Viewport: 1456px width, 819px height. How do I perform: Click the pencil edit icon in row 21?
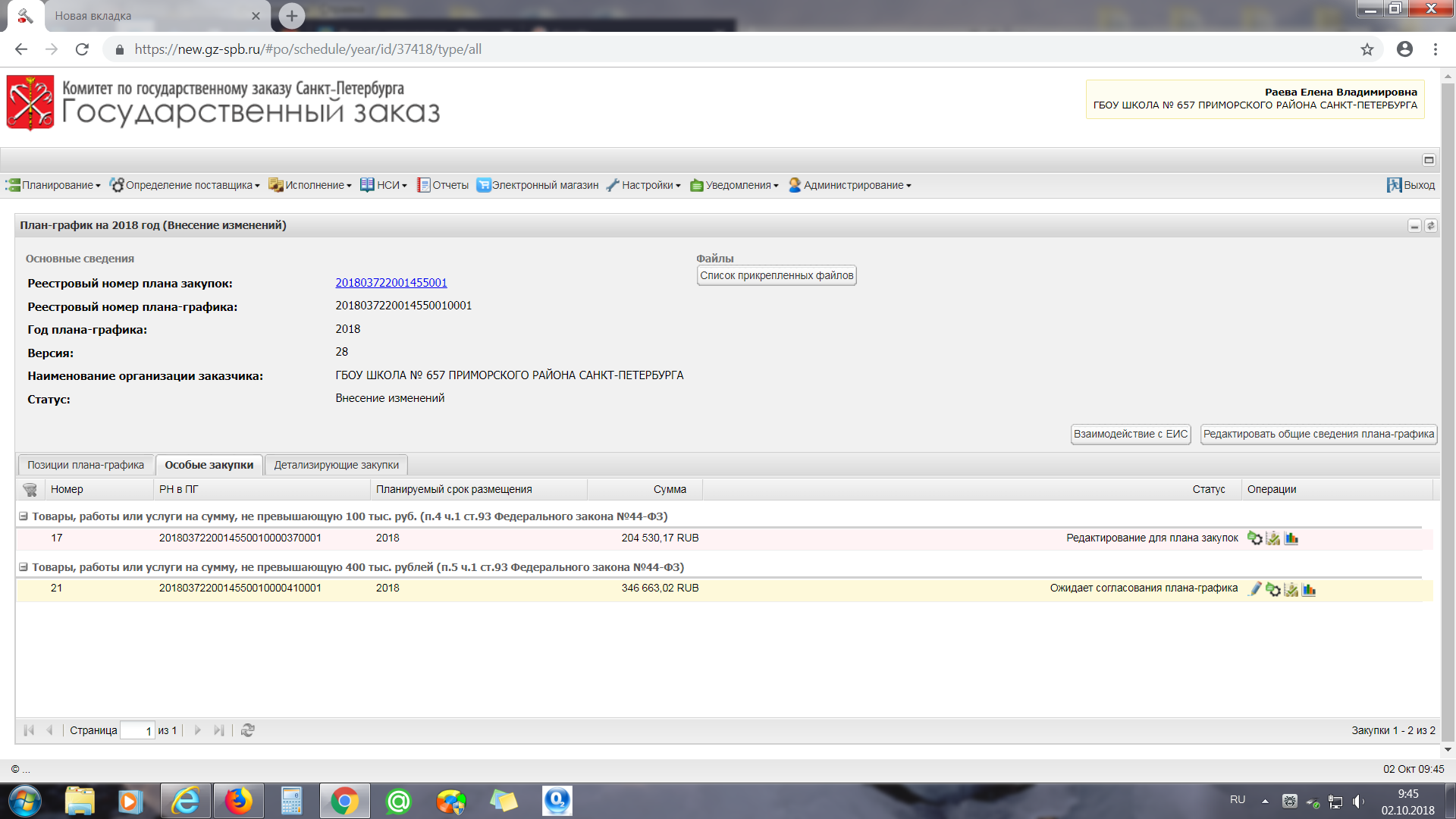click(1255, 589)
